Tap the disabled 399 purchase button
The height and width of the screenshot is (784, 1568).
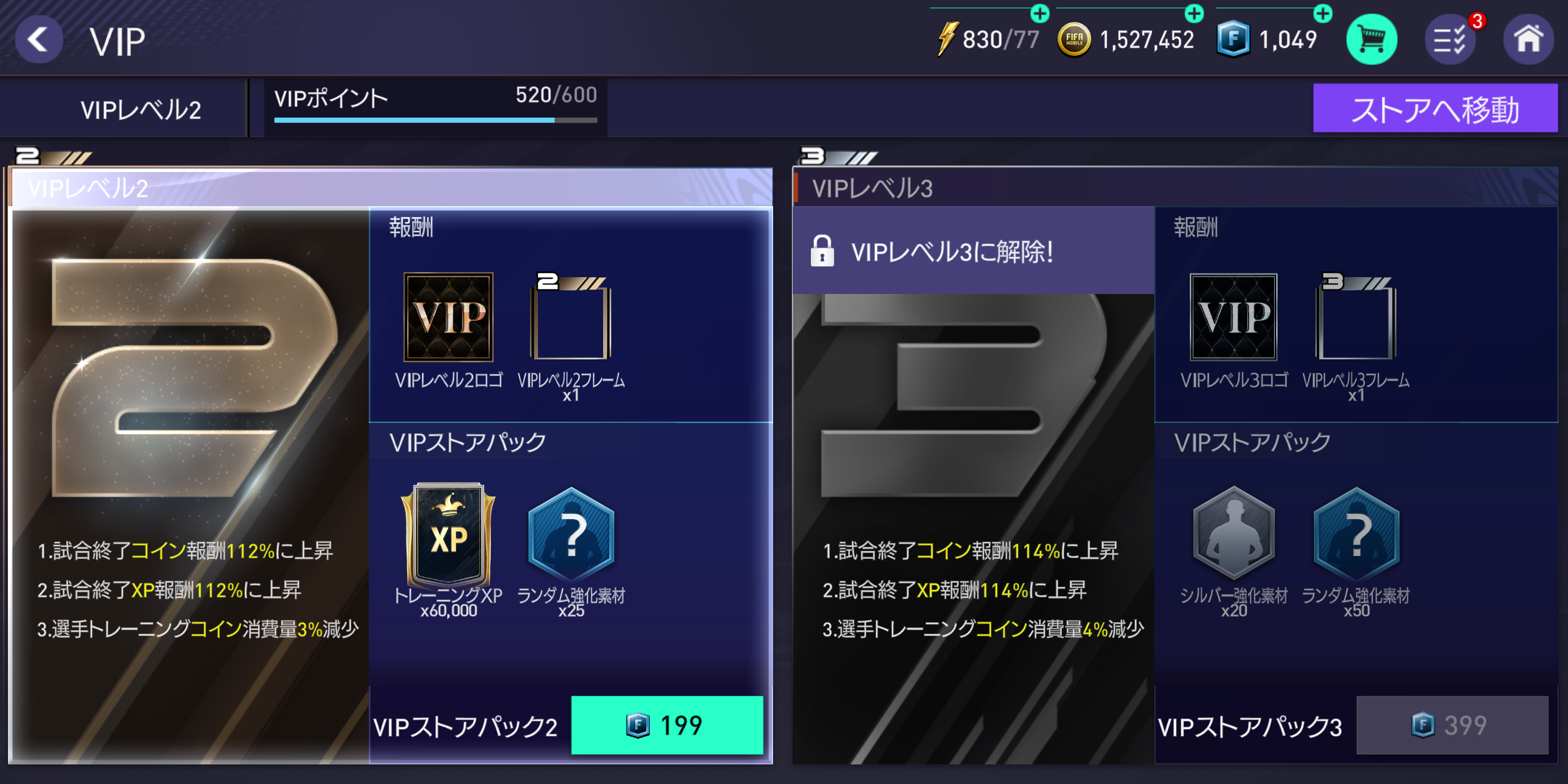(x=1452, y=725)
